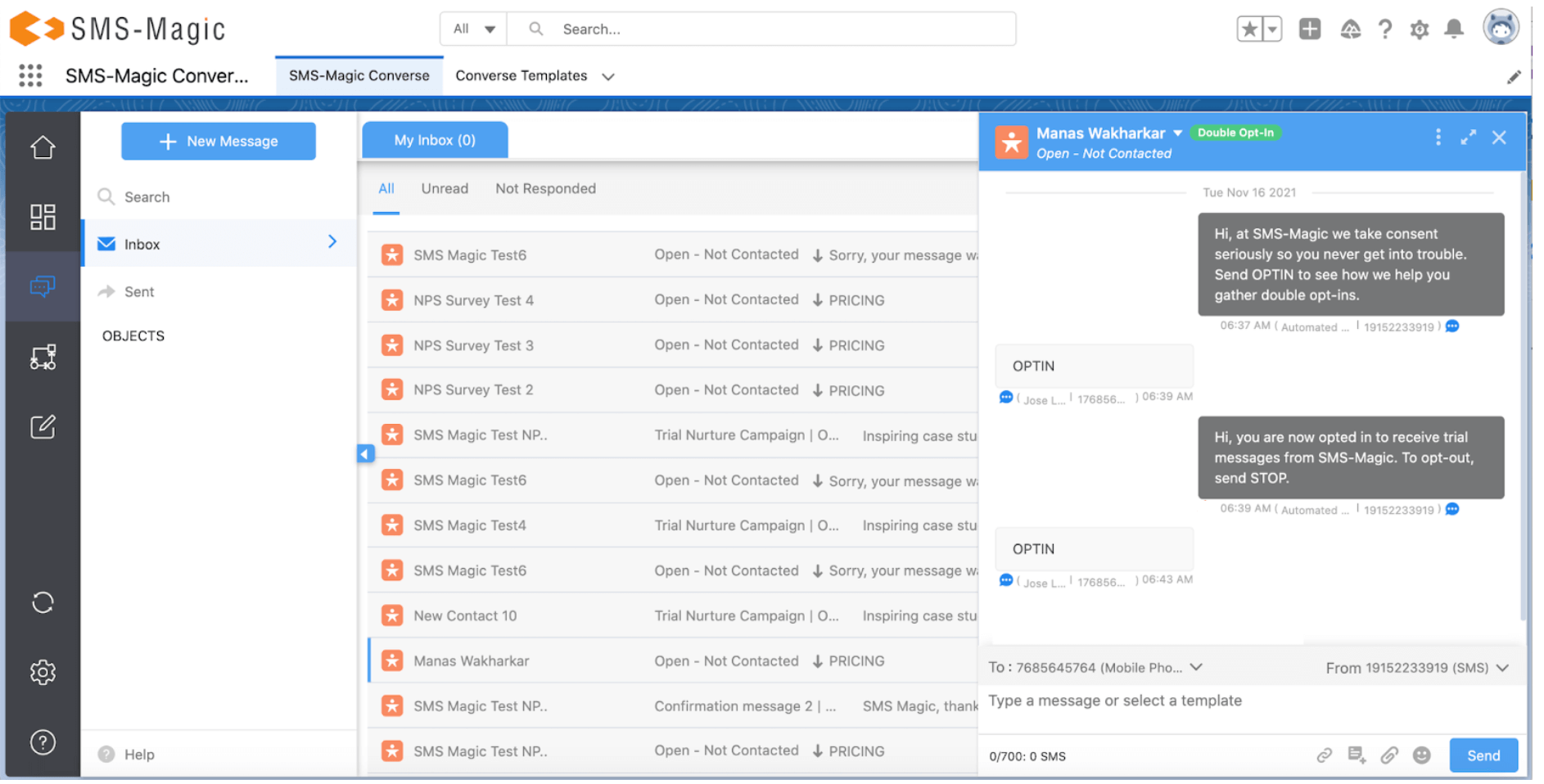The height and width of the screenshot is (784, 1544).
Task: Click the Double Opt-In badge
Action: [1235, 133]
